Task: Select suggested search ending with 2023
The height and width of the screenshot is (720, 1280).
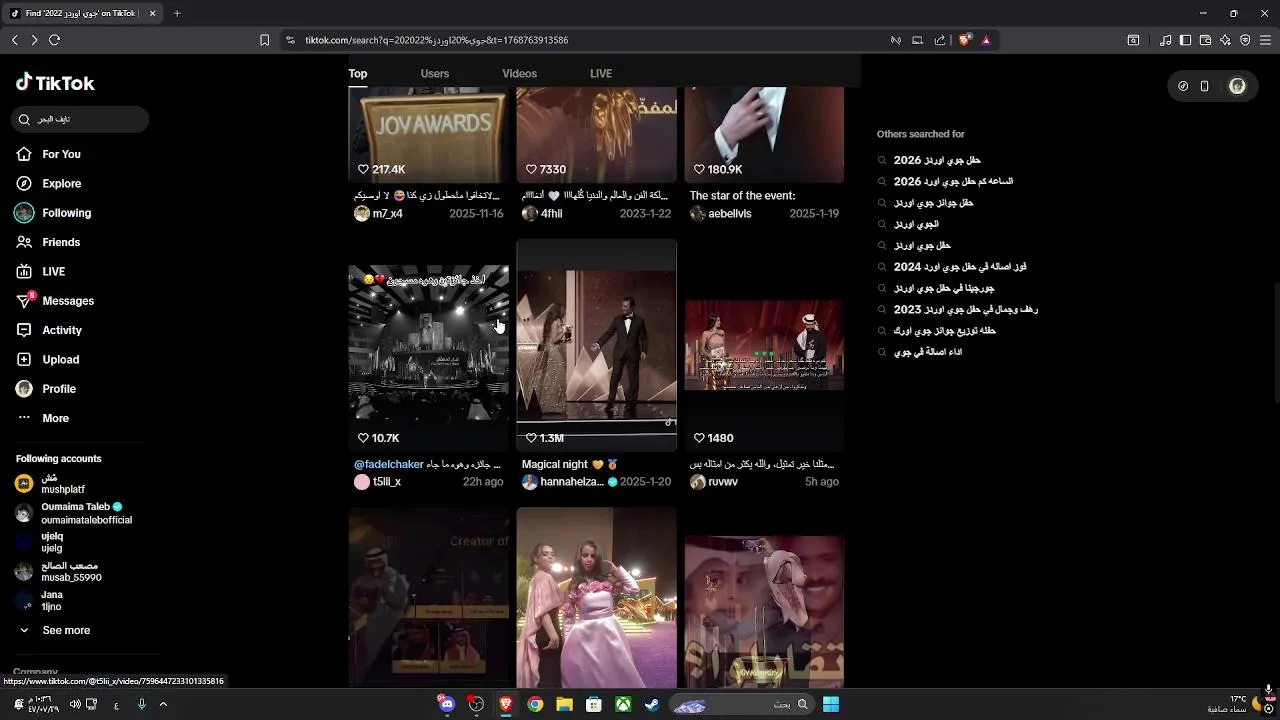Action: coord(965,310)
